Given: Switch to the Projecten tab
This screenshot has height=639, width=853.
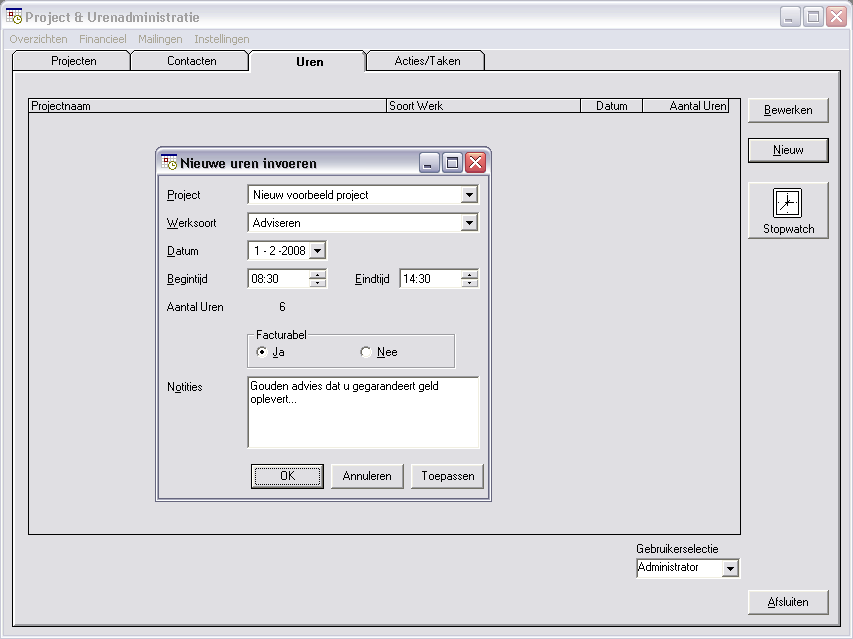Looking at the screenshot, I should tap(73, 61).
